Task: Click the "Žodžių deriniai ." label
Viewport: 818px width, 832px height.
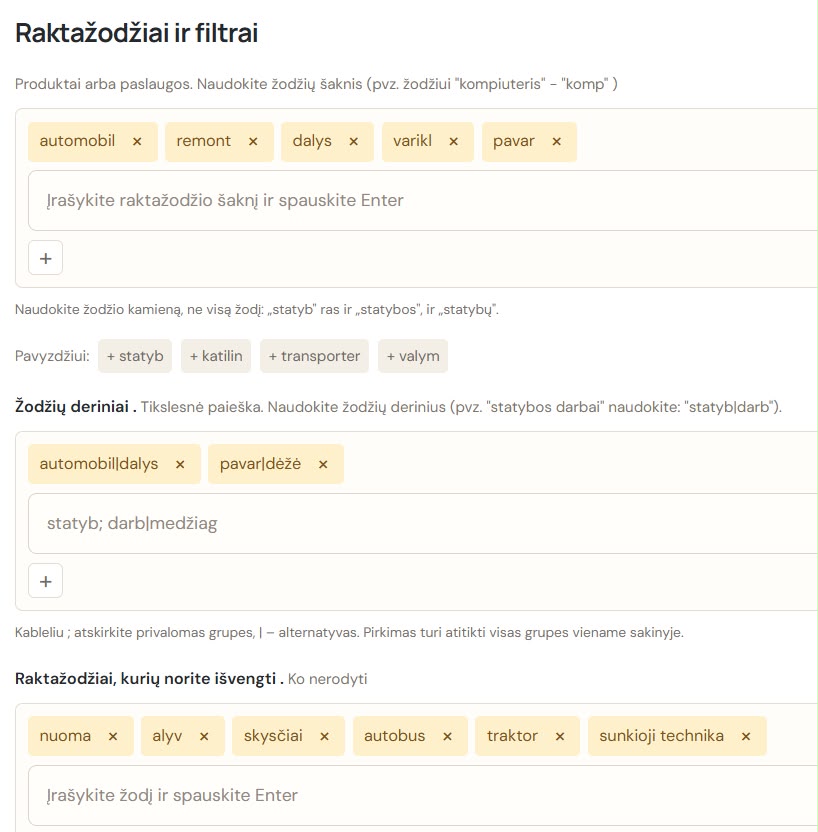Action: coord(76,407)
